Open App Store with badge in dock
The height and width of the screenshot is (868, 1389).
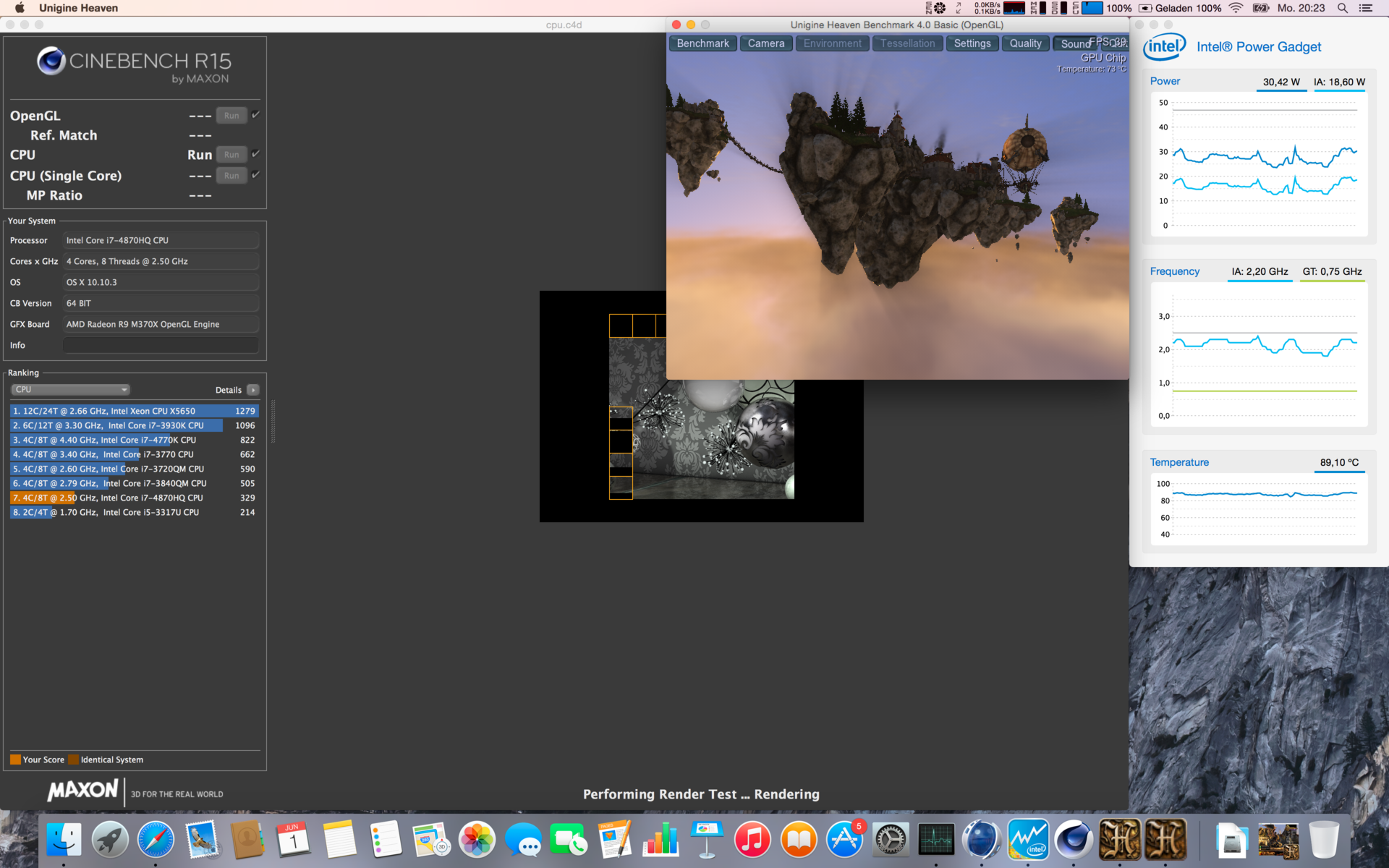pos(844,840)
